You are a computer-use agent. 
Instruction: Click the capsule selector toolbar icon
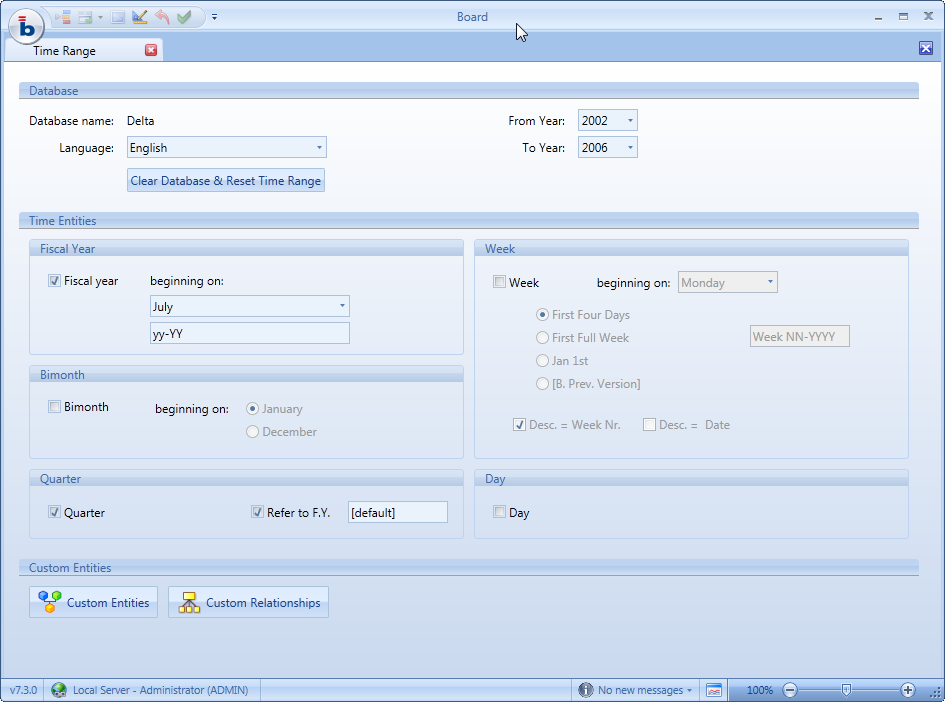(63, 17)
